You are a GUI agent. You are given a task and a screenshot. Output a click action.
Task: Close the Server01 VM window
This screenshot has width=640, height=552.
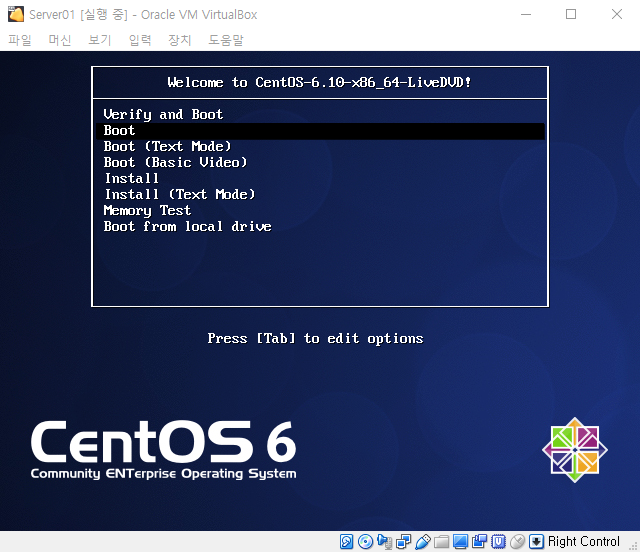(x=617, y=14)
